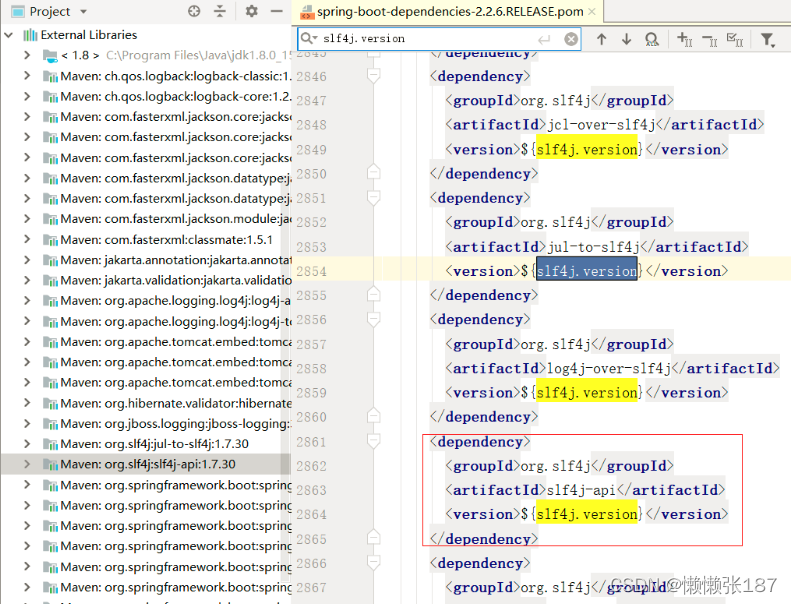Select Maven: com.fasterxml:classmate:1.5.1 row
Image resolution: width=792 pixels, height=604 pixels.
point(146,239)
